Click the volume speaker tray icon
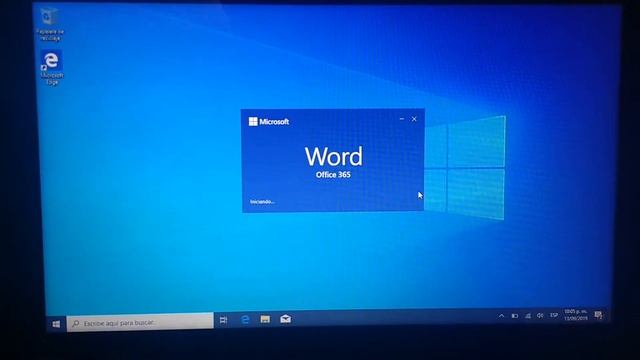The height and width of the screenshot is (360, 640). pos(540,316)
